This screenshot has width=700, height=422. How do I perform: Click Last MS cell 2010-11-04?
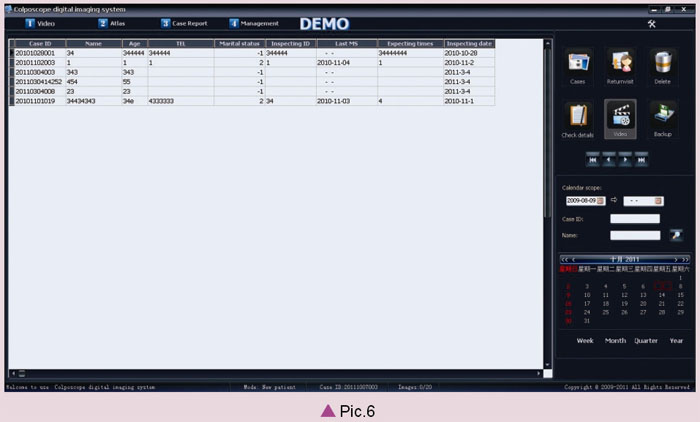[347, 63]
